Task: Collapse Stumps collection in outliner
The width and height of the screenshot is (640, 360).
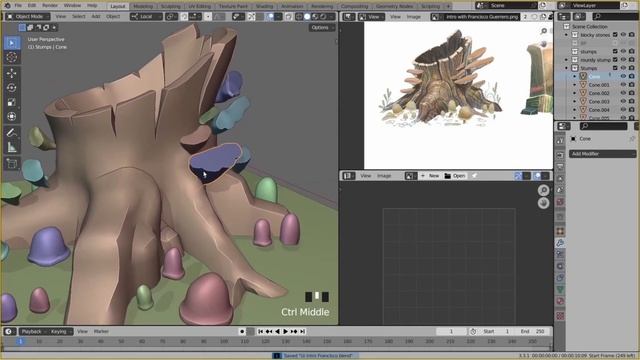Action: [566, 68]
